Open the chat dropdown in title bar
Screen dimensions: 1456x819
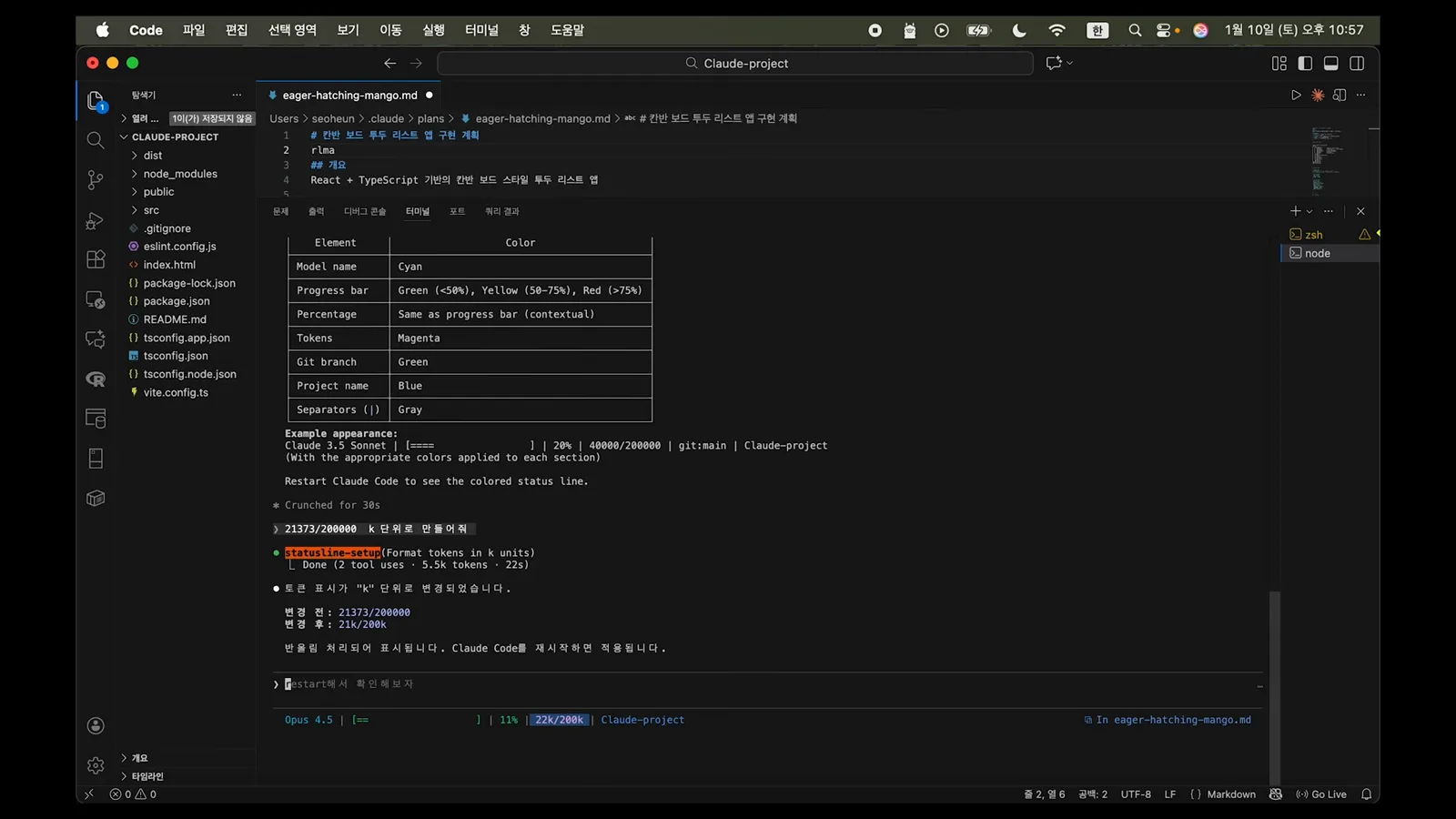[x=1069, y=63]
